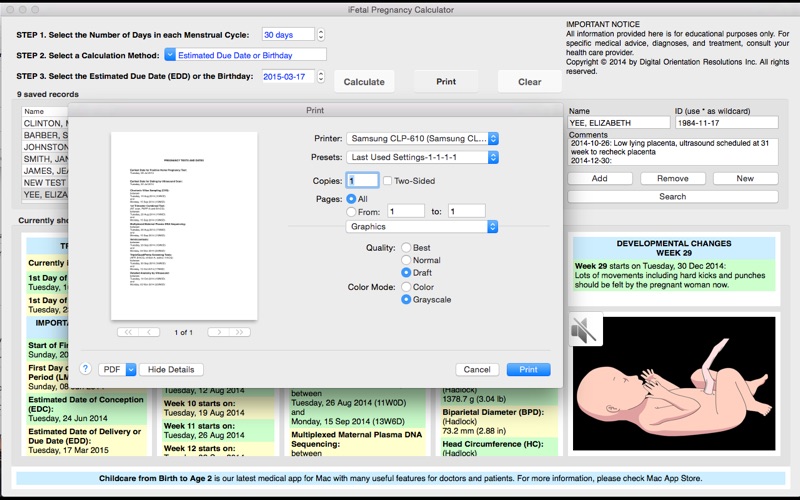Open the Graphics options dropdown
Viewport: 800px width, 500px height.
pos(422,227)
